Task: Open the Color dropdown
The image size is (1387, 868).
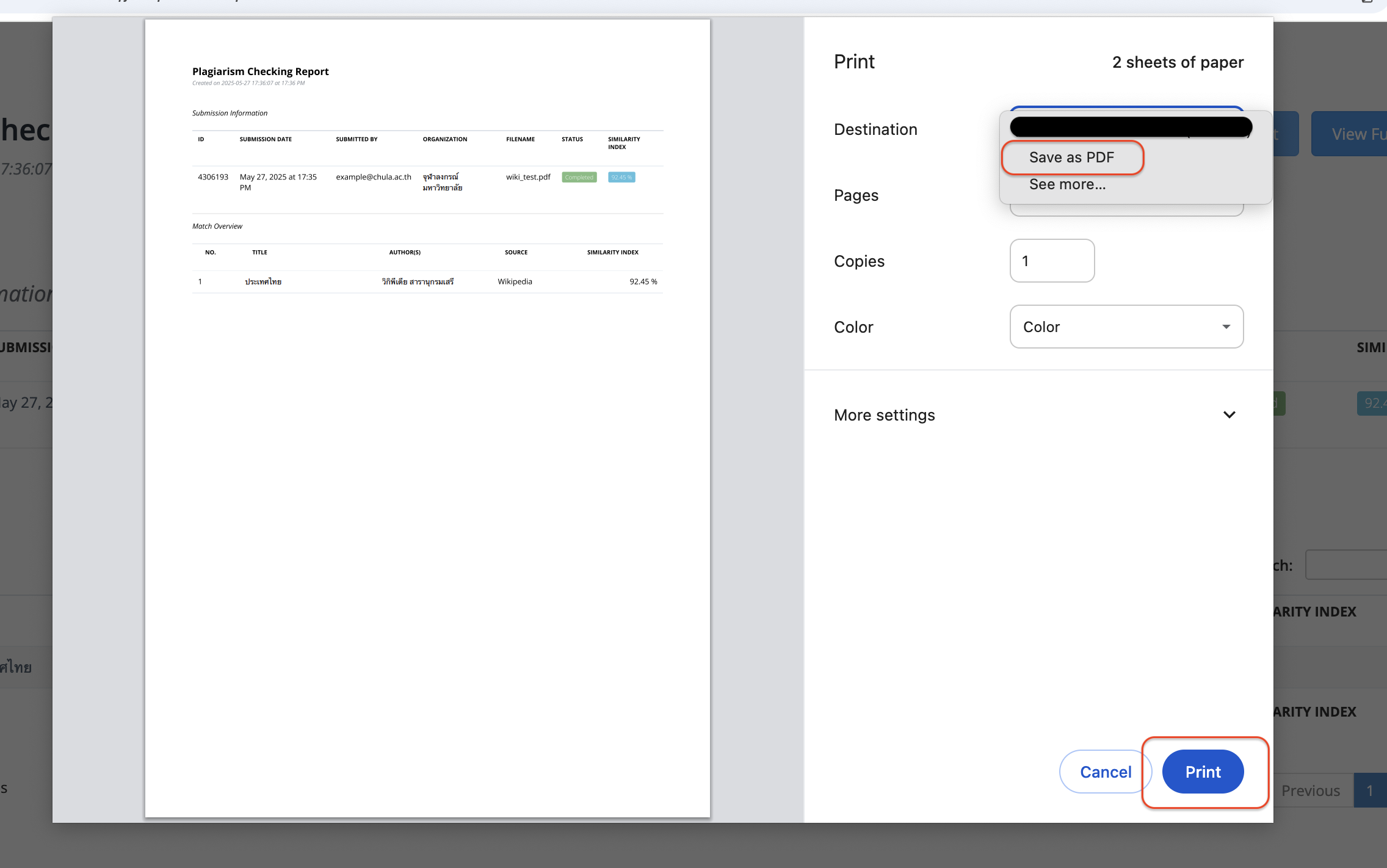Action: point(1126,327)
